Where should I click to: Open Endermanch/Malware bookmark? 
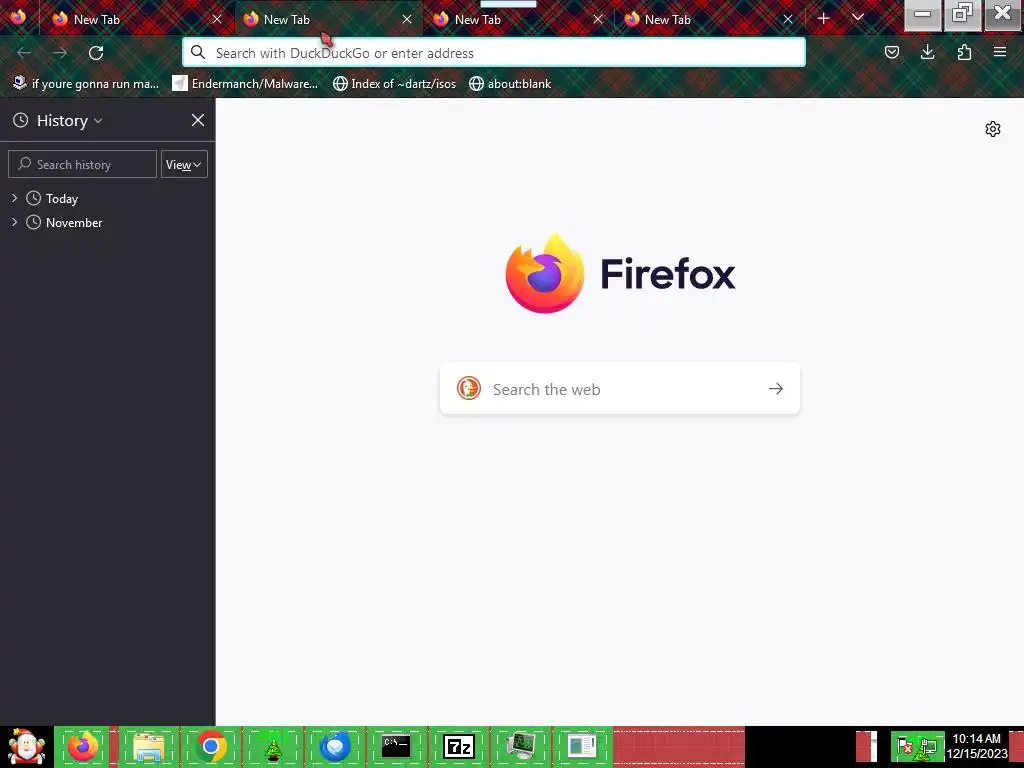(x=245, y=84)
